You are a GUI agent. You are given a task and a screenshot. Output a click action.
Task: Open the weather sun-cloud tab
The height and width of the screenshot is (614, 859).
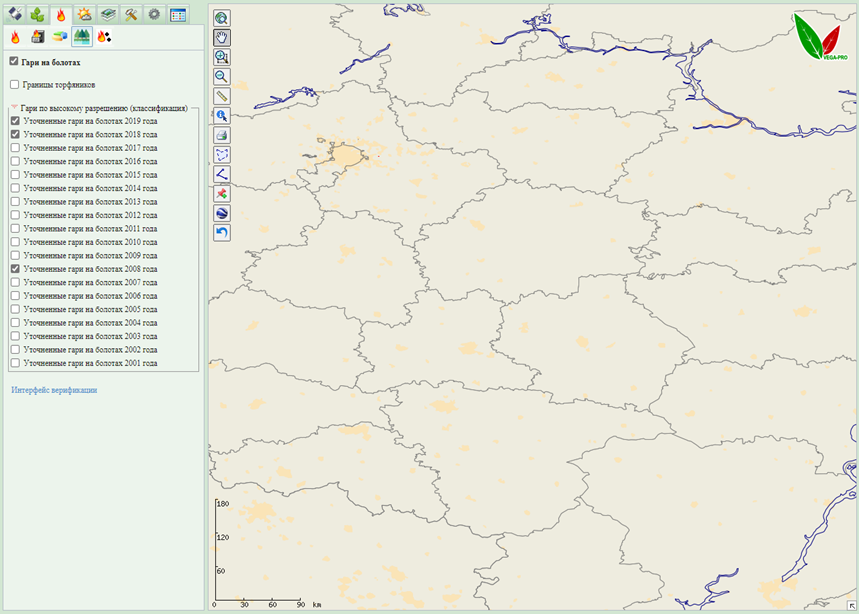coord(84,14)
